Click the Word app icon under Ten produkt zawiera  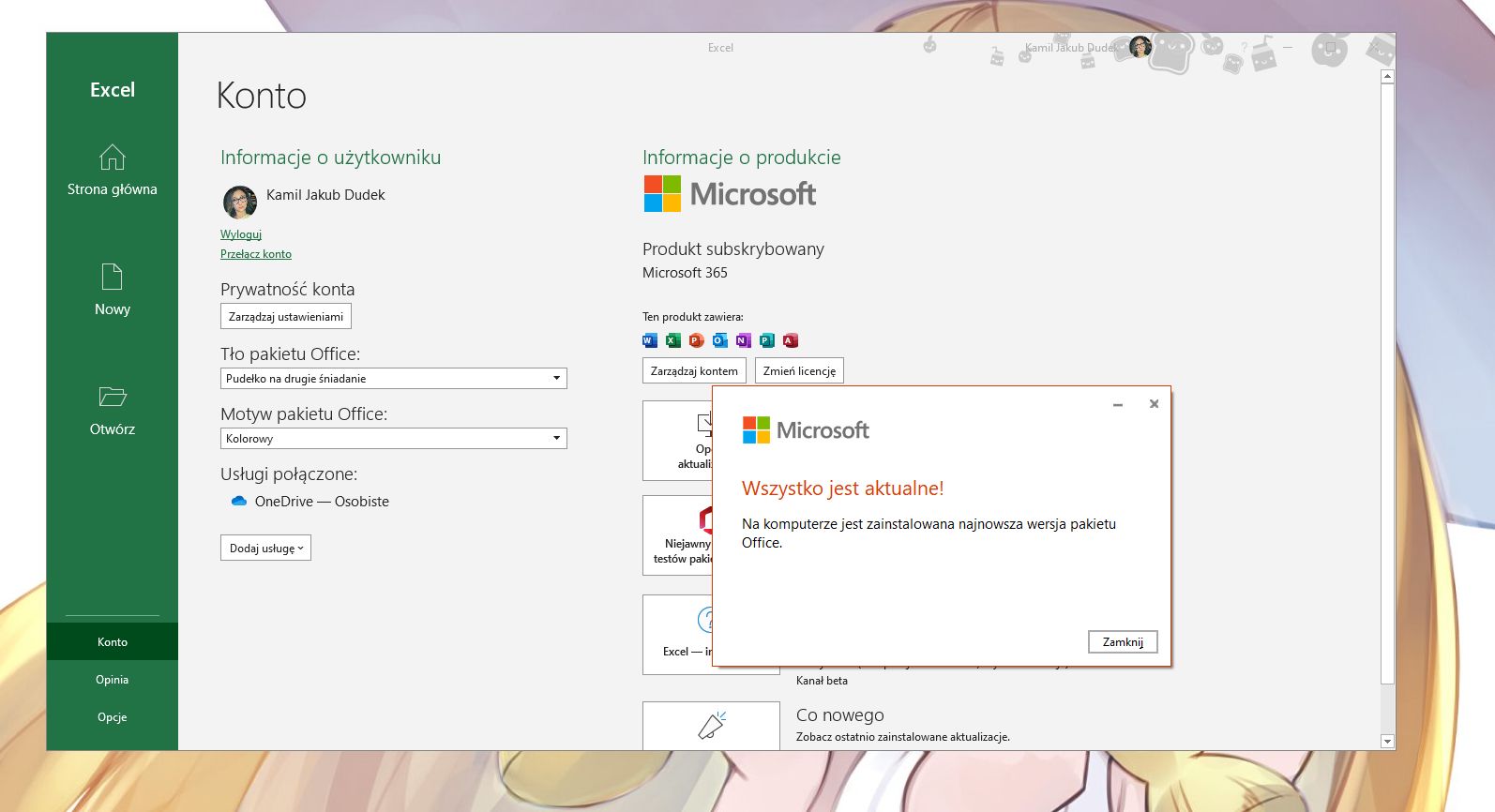pyautogui.click(x=650, y=340)
